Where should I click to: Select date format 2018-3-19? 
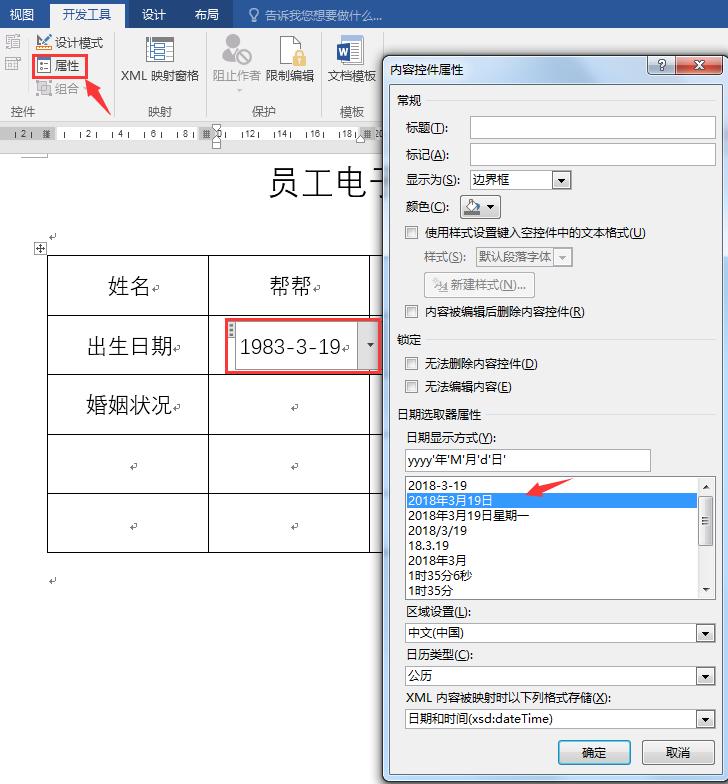552,486
